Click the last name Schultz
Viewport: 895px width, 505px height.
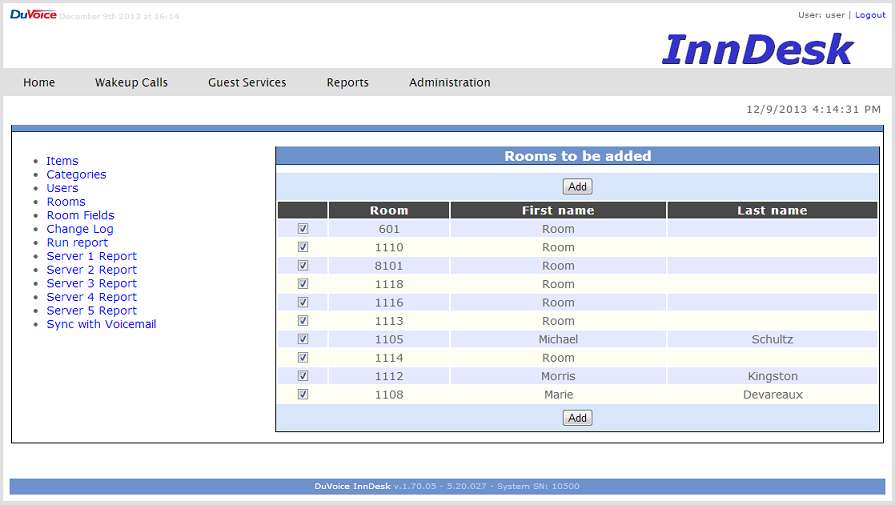[772, 339]
